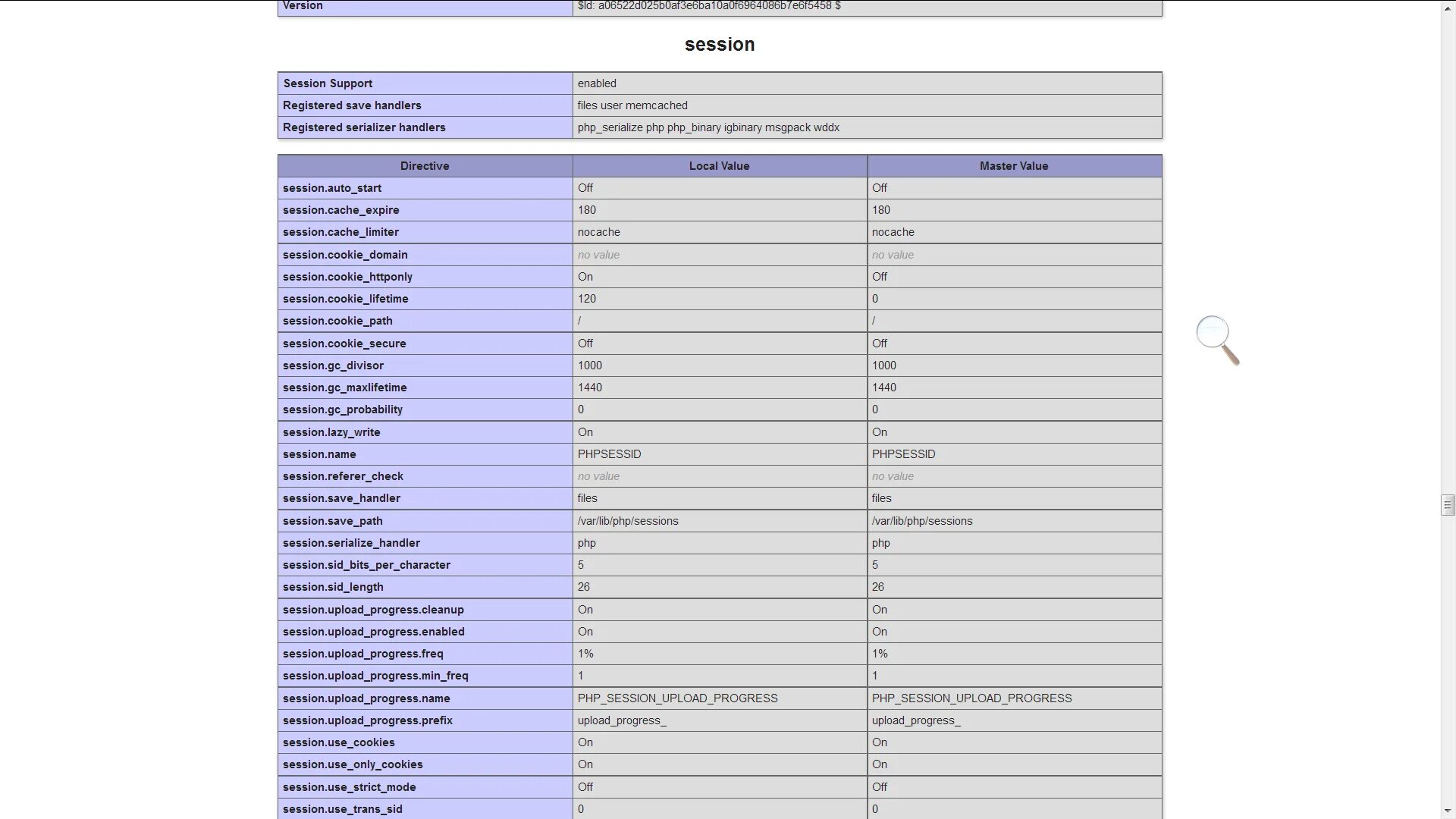
Task: Click the 'Directive' column header
Action: point(425,166)
